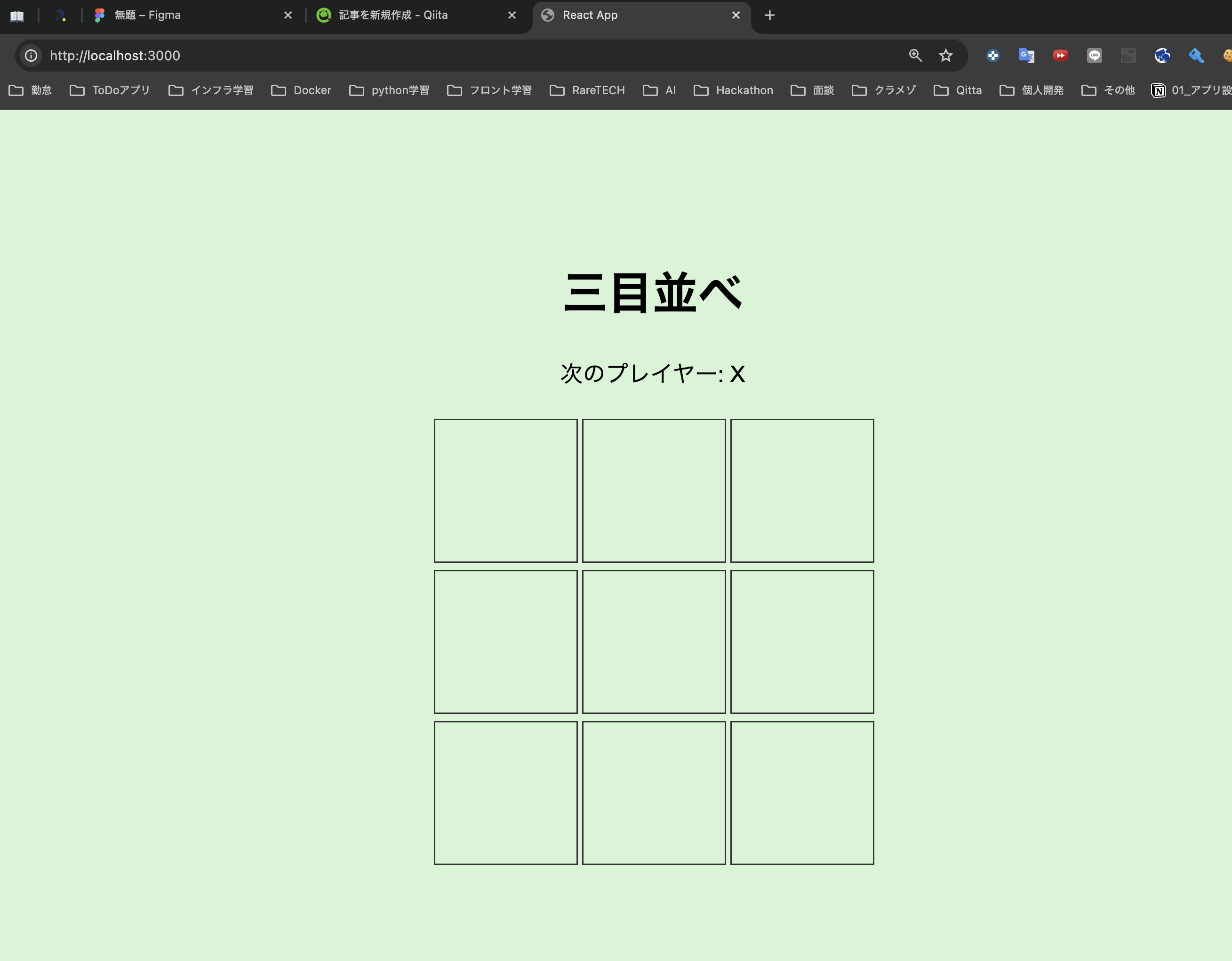Click the red YouTube skip extension icon

click(1061, 56)
